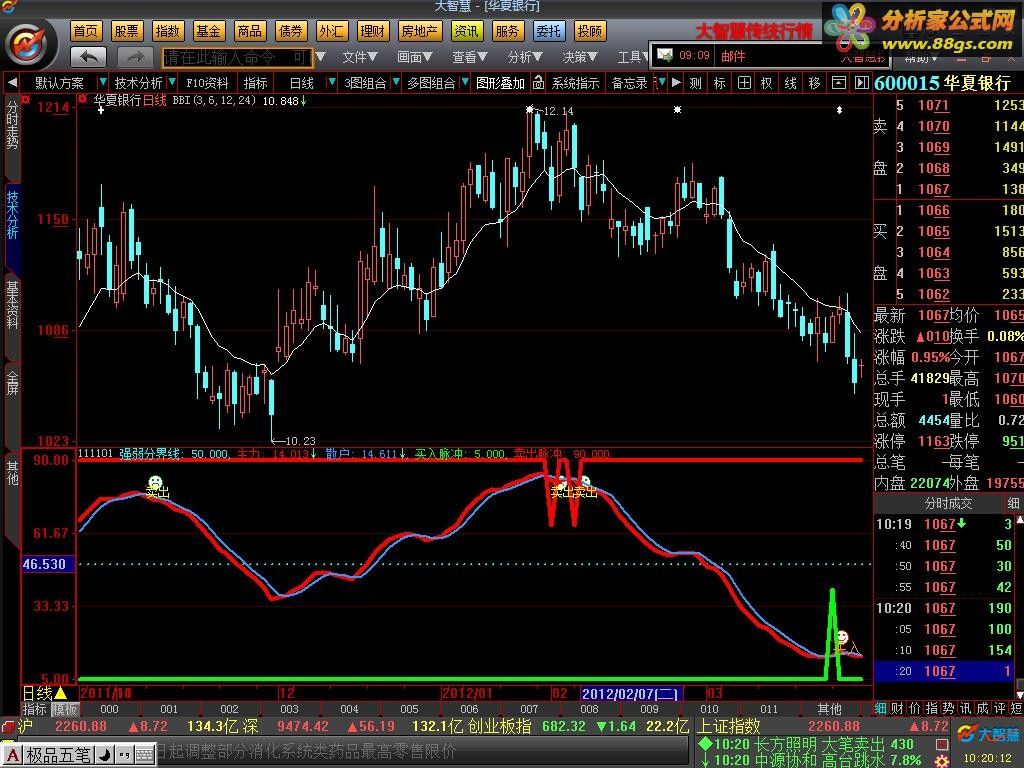Screen dimensions: 1024x768
Task: Open the 工具 menu
Action: point(632,57)
